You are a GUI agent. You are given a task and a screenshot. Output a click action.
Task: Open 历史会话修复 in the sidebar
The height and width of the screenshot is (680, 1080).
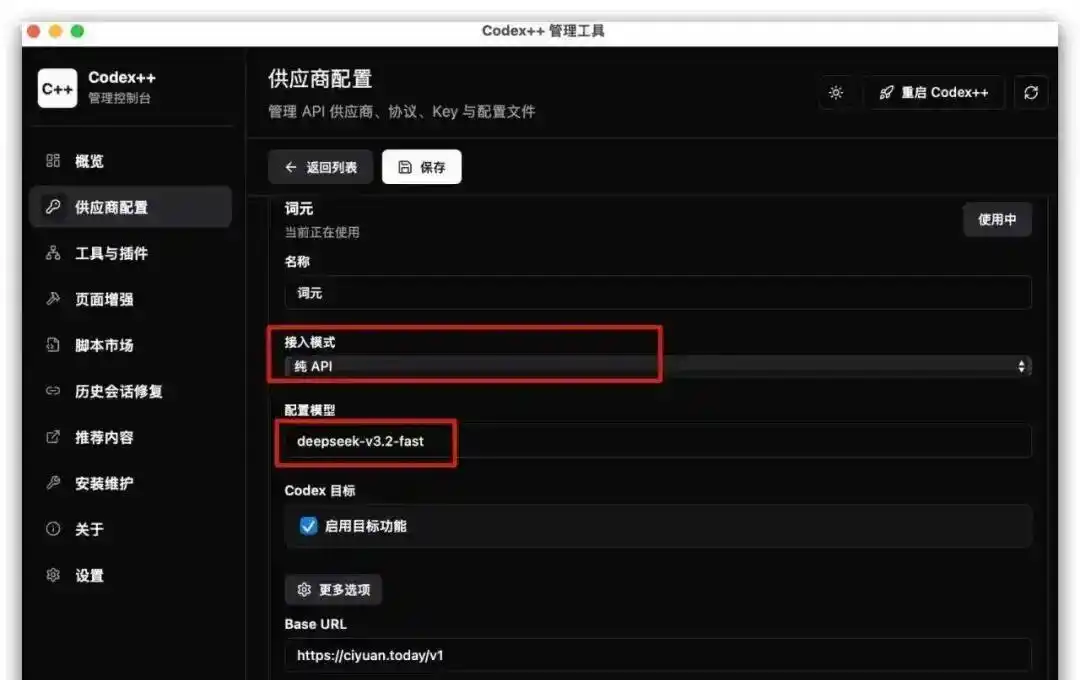[x=130, y=391]
